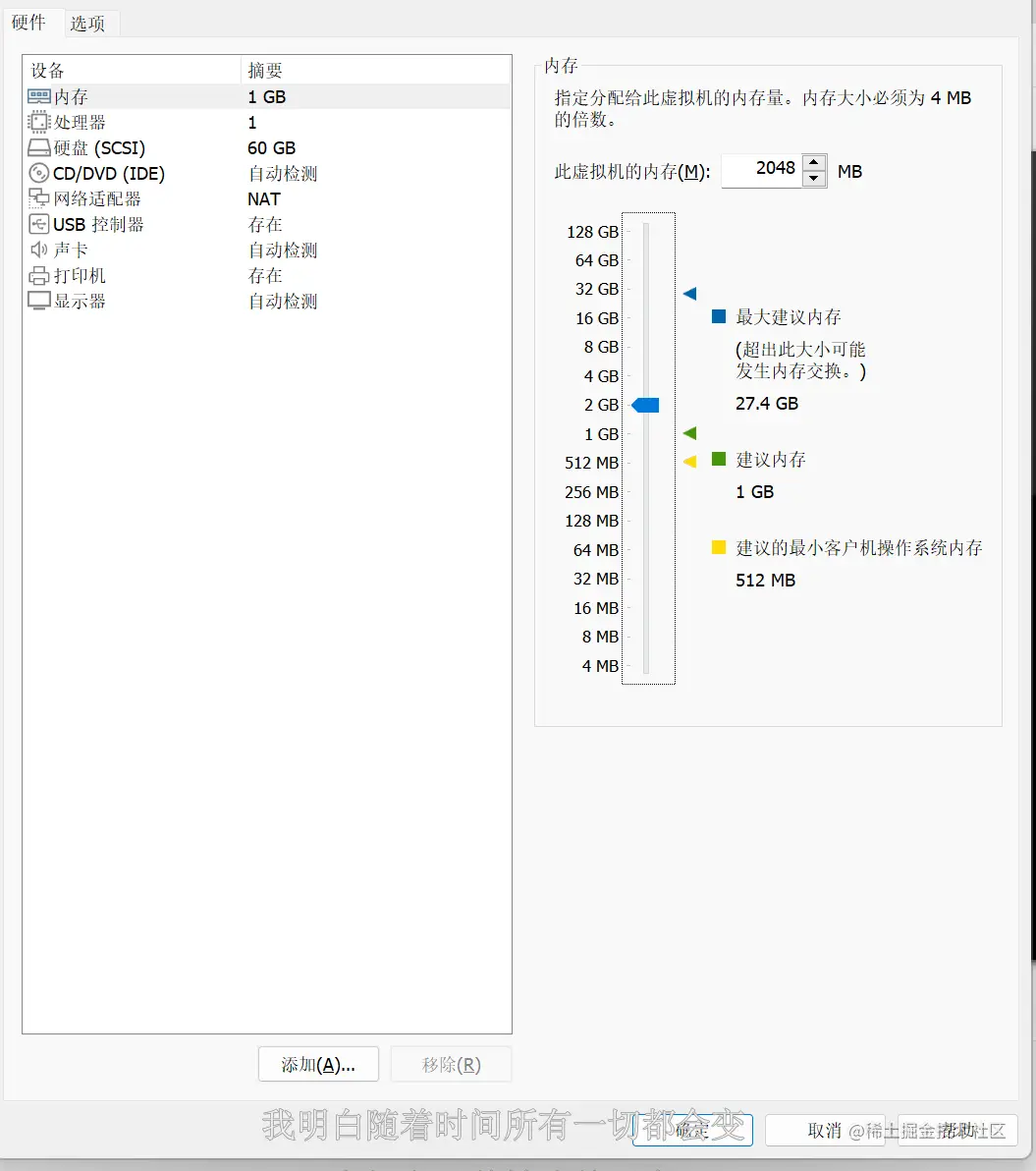Click the 128 MB slider label
Viewport: 1036px width, 1171px height.
(592, 522)
